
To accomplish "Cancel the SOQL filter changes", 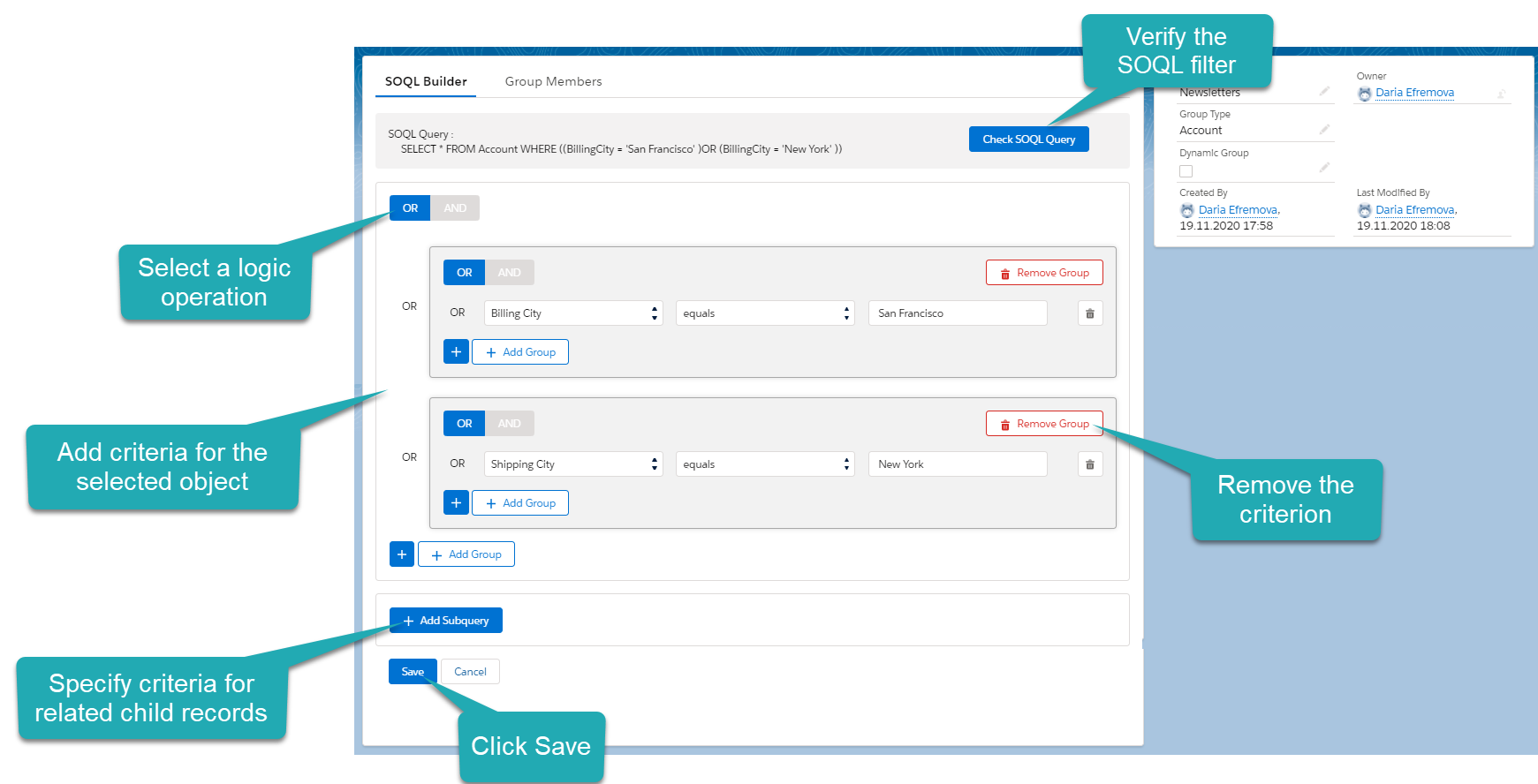I will [470, 671].
